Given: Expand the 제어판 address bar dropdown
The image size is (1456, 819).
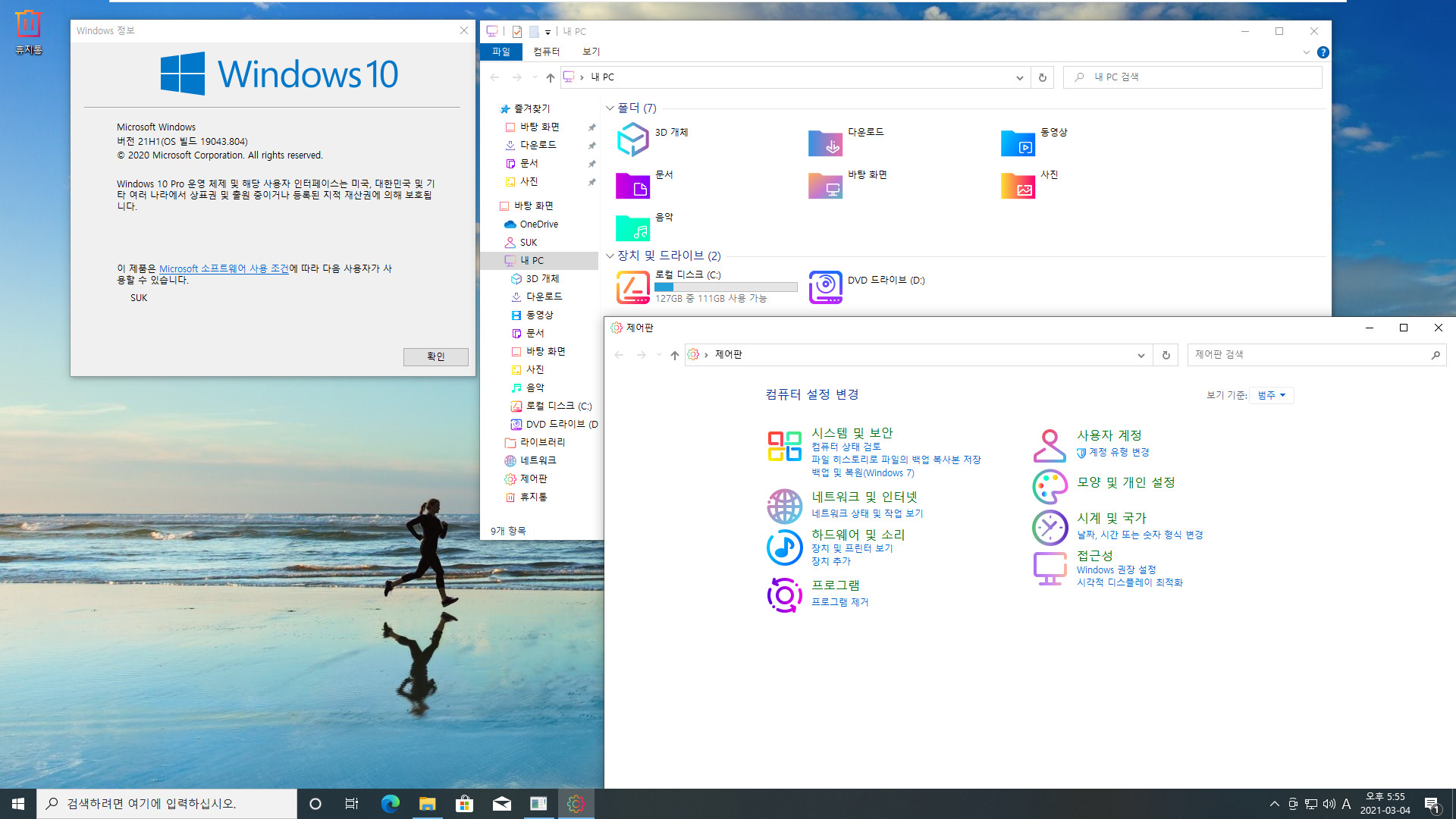Looking at the screenshot, I should (1141, 355).
